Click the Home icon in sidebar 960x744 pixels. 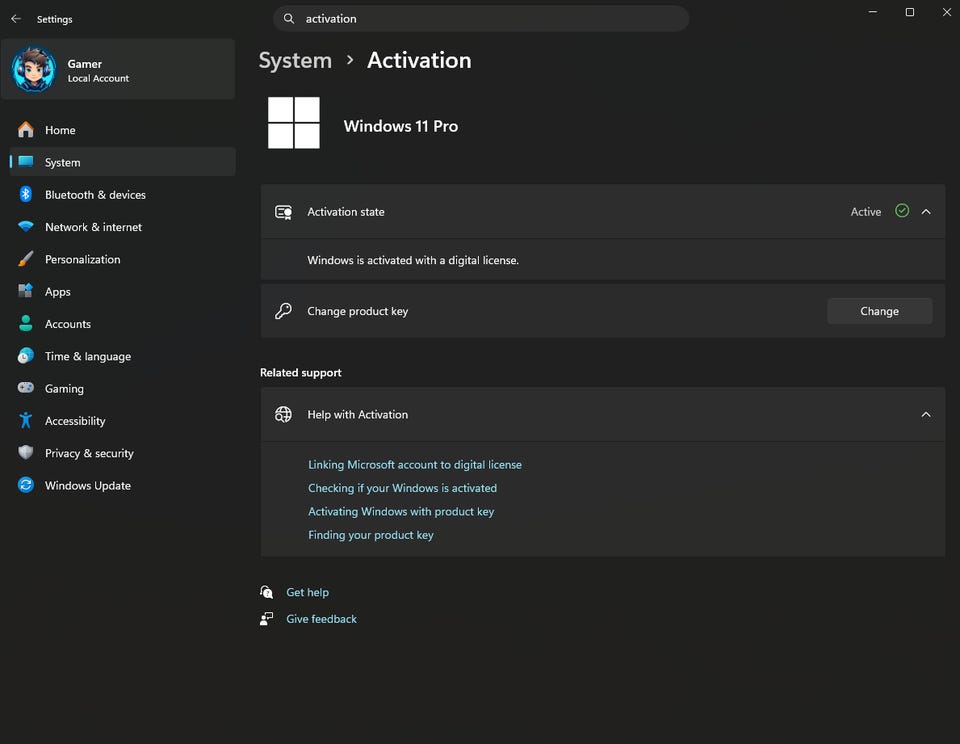26,130
